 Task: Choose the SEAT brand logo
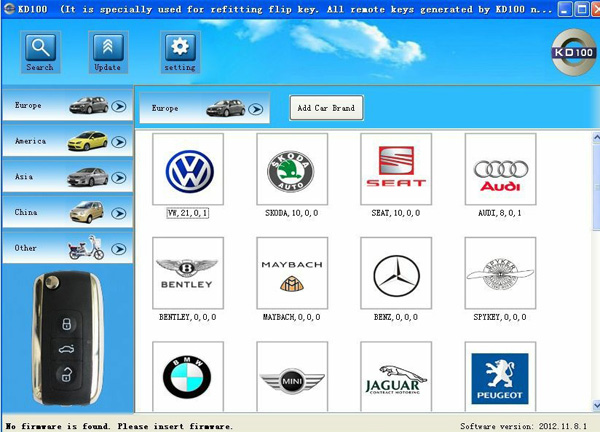point(396,169)
